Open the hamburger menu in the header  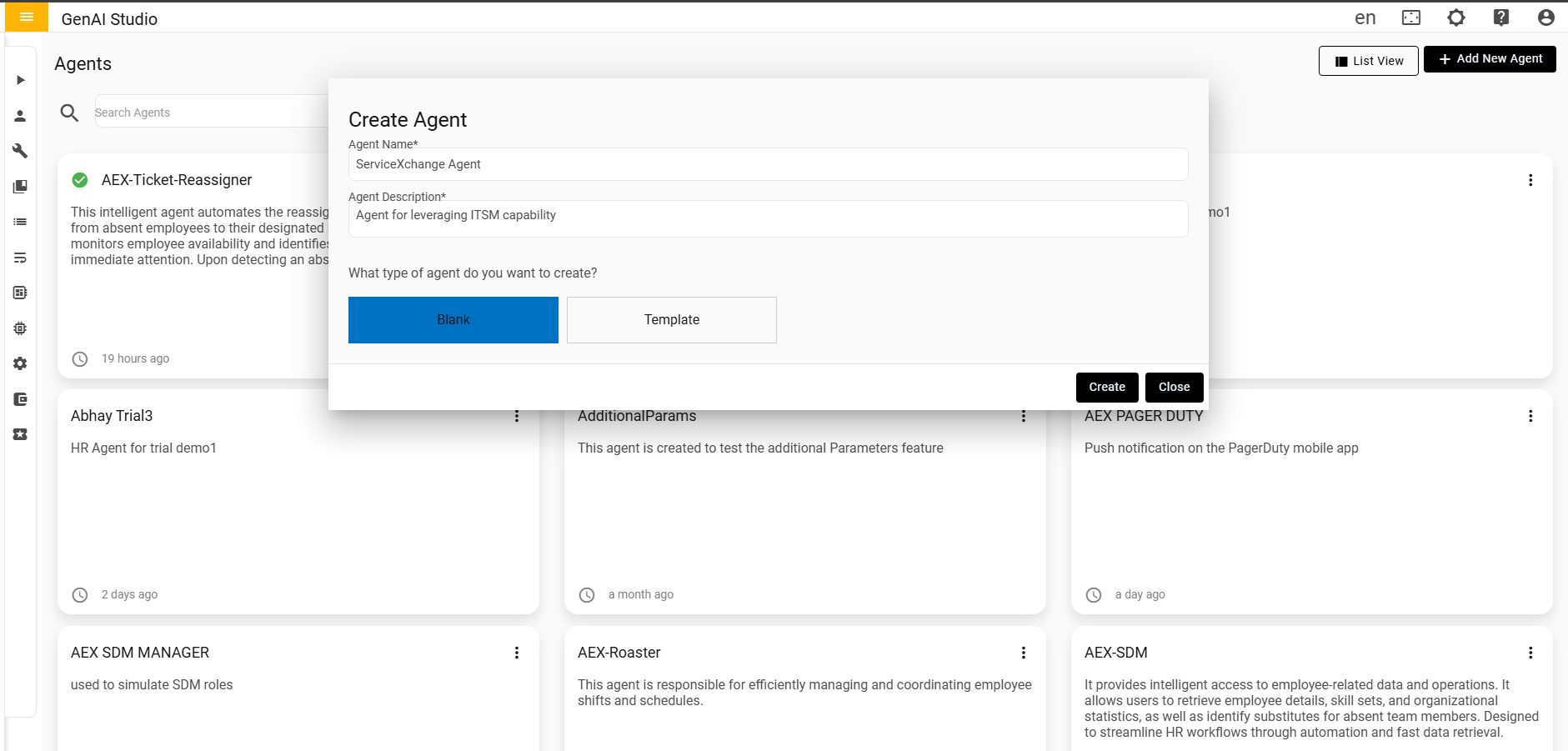point(26,18)
